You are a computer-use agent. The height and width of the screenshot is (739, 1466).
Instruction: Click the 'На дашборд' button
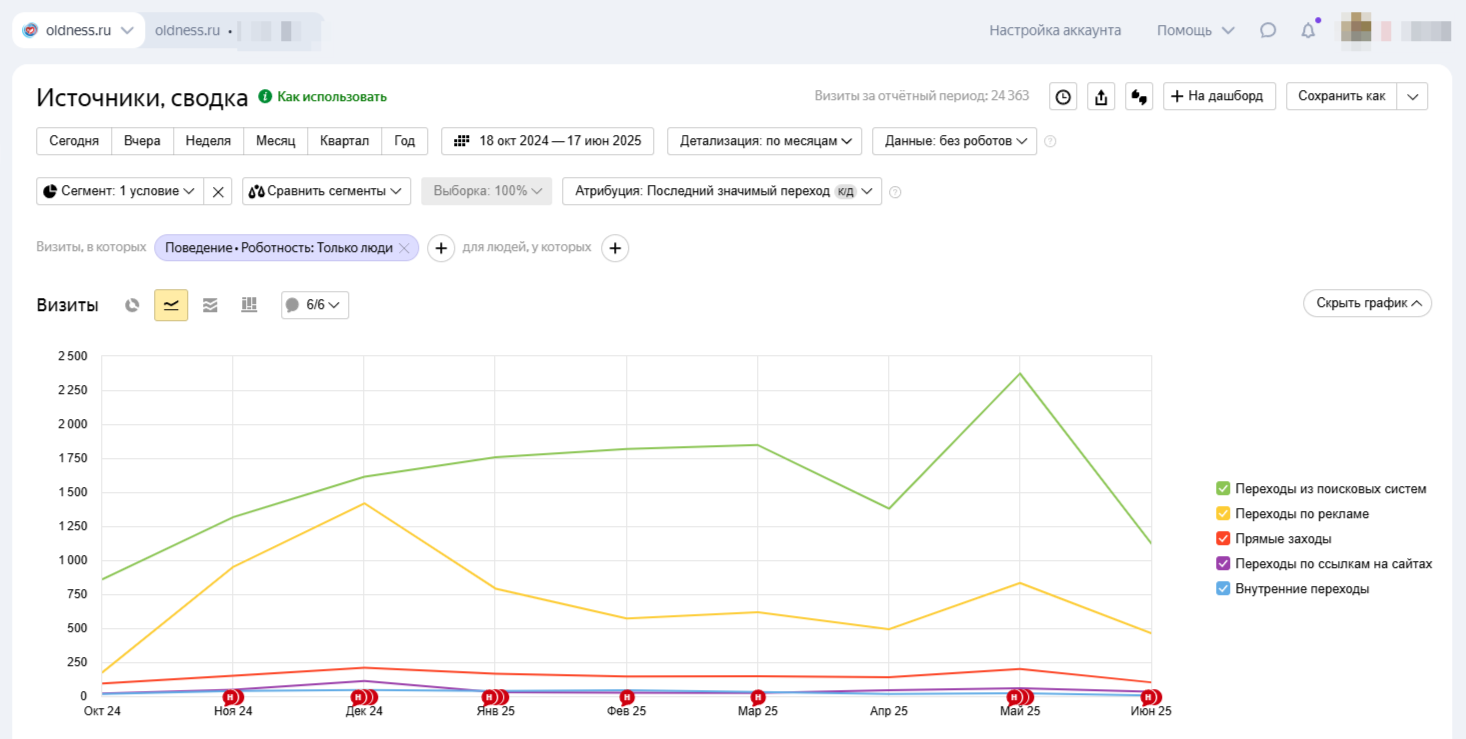pyautogui.click(x=1219, y=96)
